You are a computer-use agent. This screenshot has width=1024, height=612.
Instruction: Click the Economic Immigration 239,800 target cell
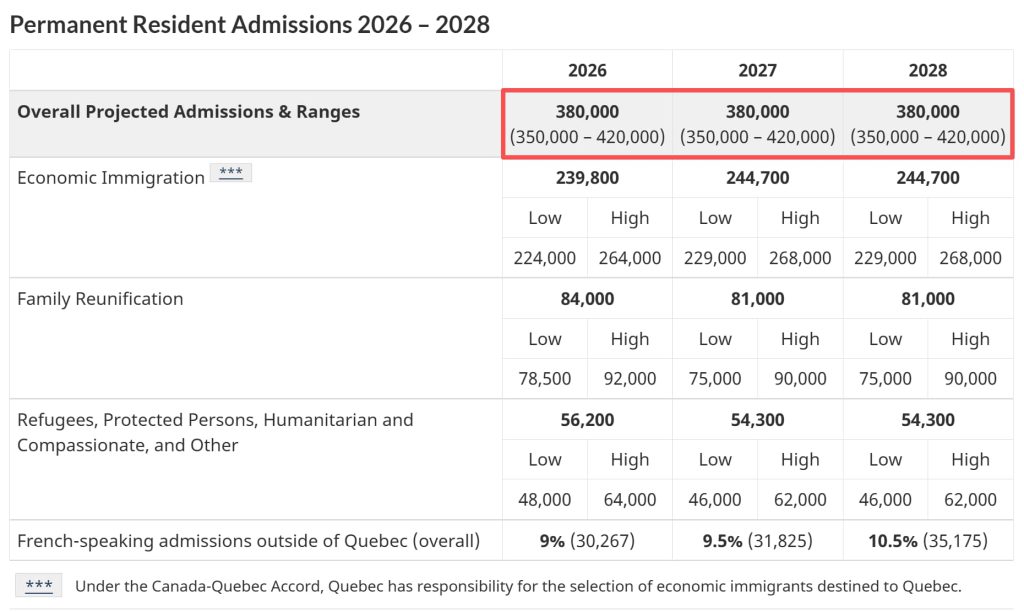(587, 178)
